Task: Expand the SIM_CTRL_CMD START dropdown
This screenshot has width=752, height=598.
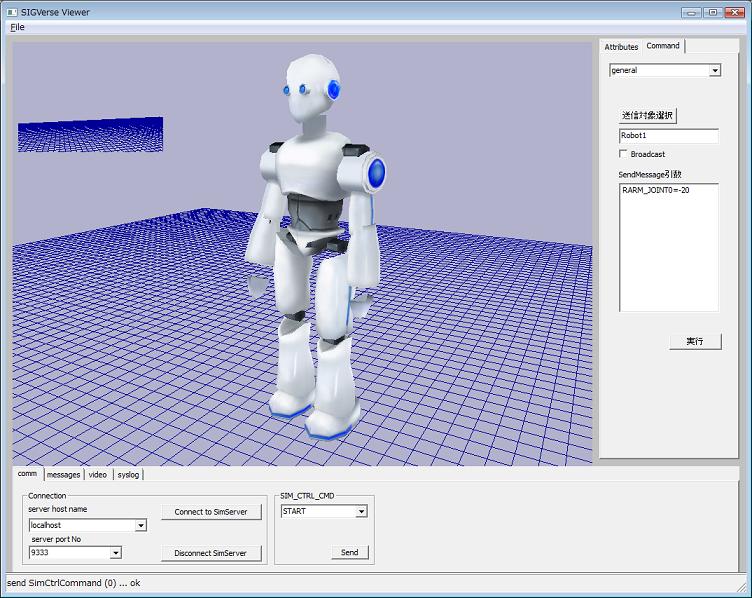Action: (x=361, y=511)
